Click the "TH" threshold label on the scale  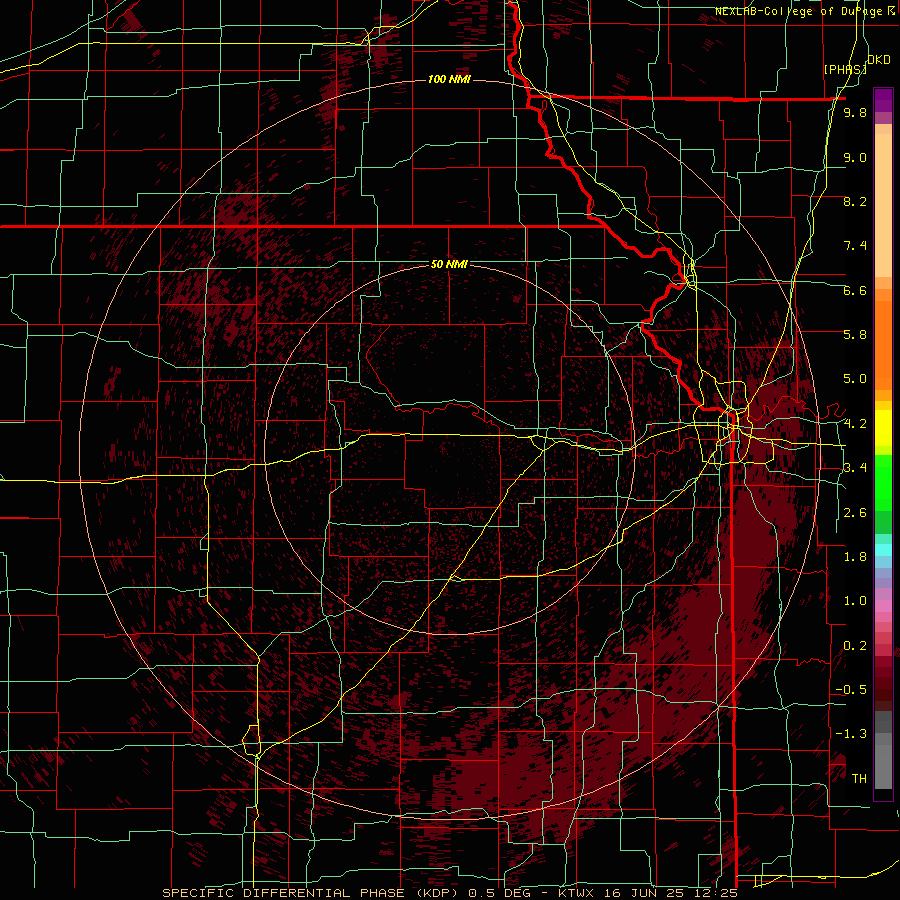coord(859,779)
